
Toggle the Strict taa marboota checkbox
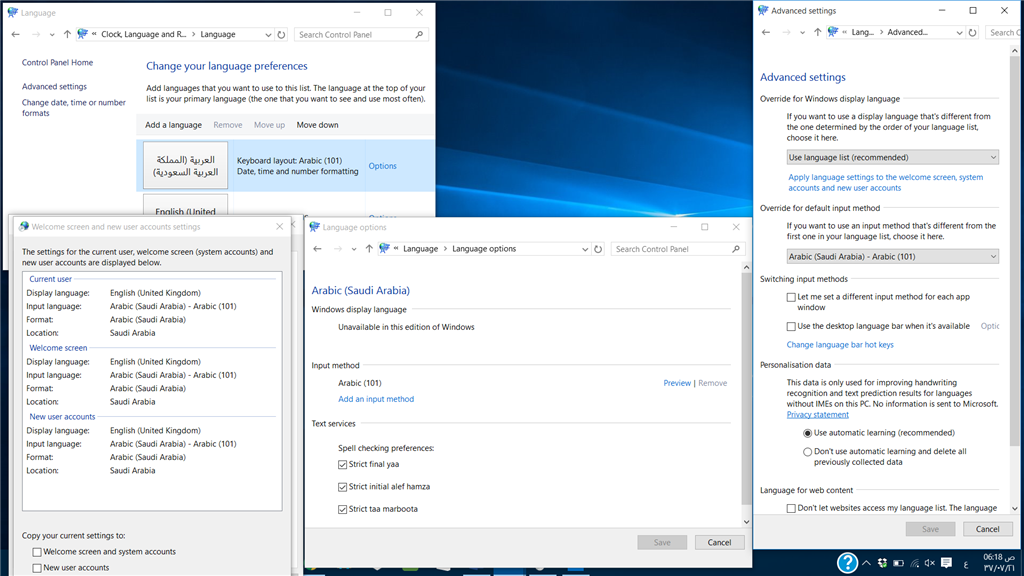(342, 509)
